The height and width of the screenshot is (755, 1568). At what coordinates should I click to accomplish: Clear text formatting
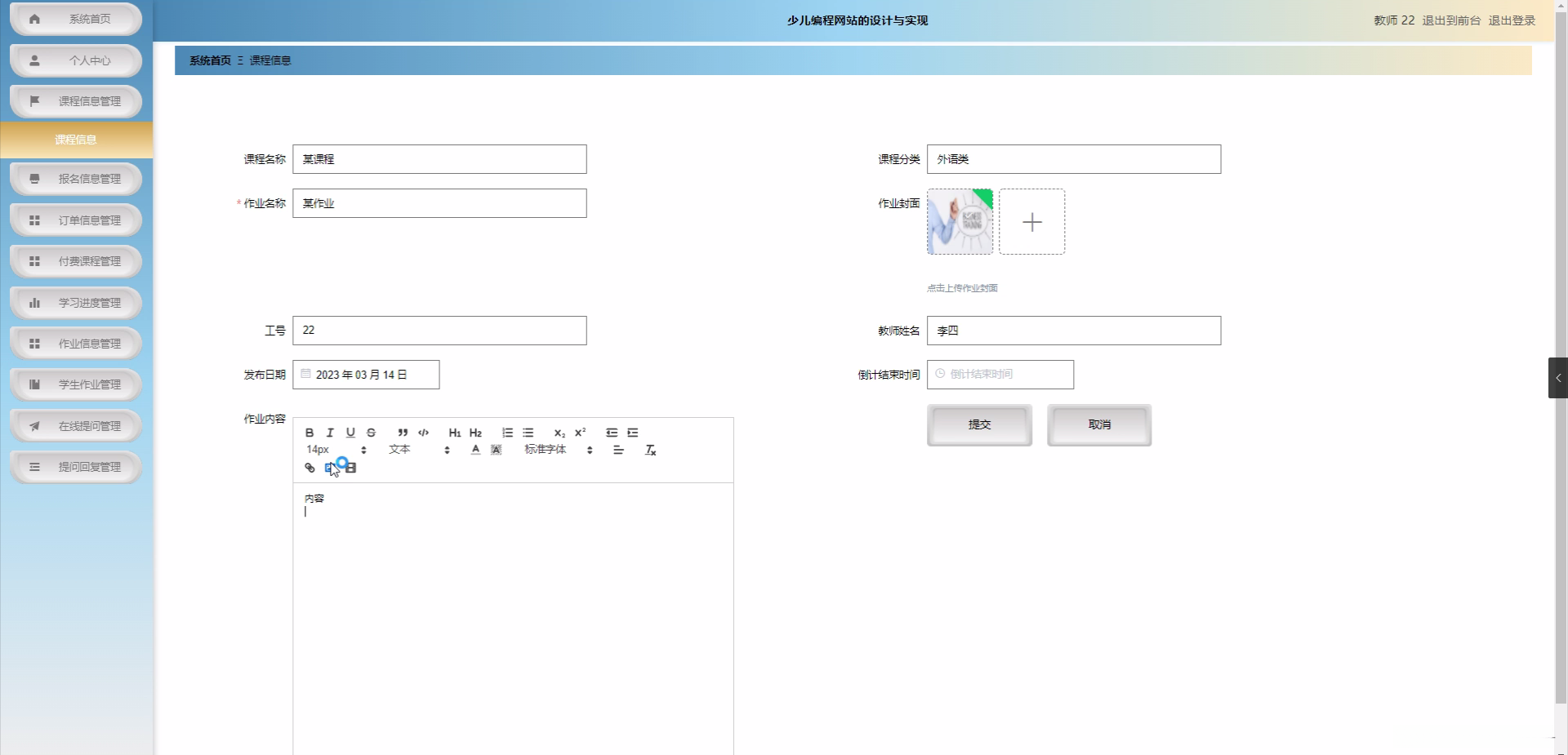(x=651, y=450)
